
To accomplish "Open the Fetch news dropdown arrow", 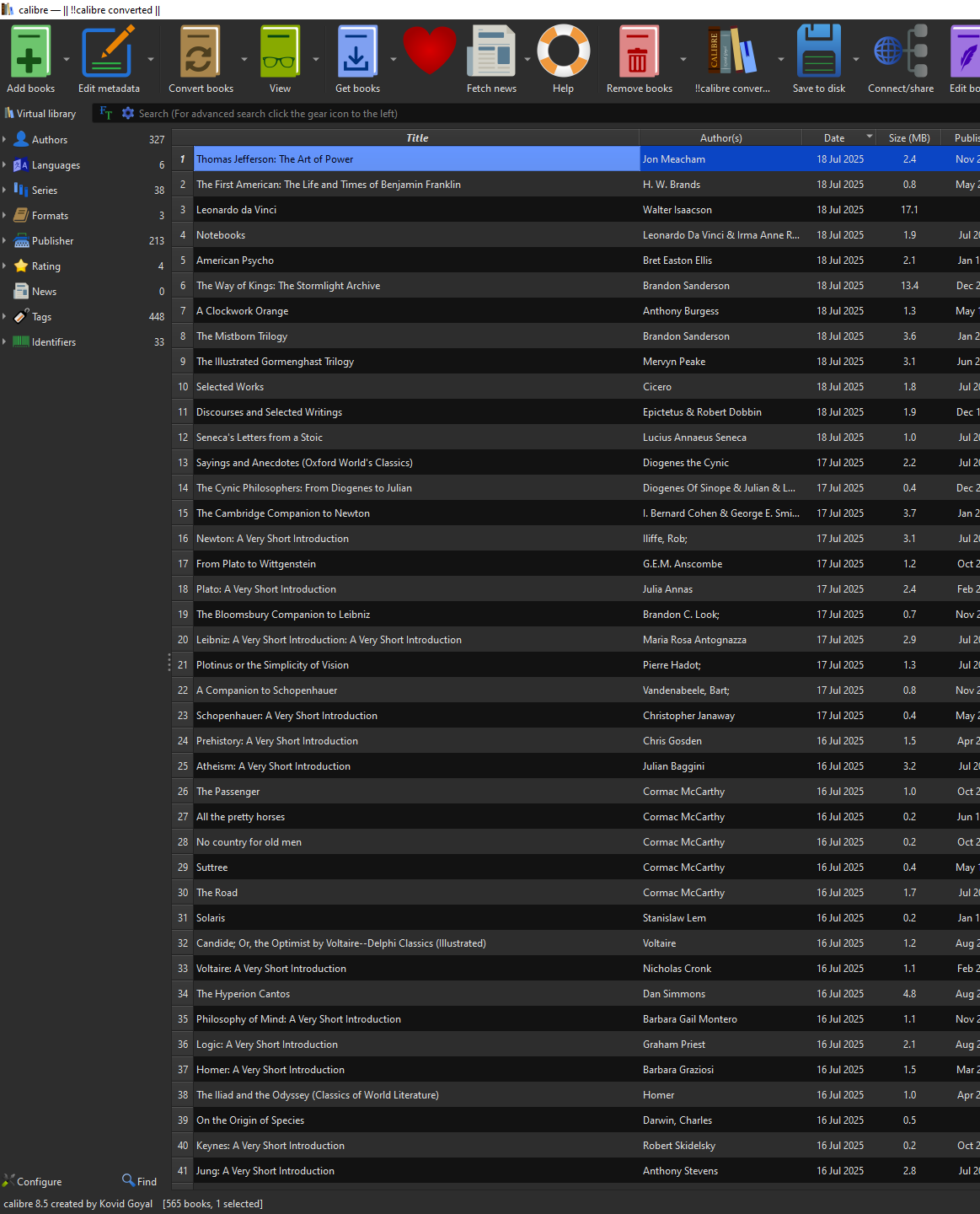I will tap(527, 59).
